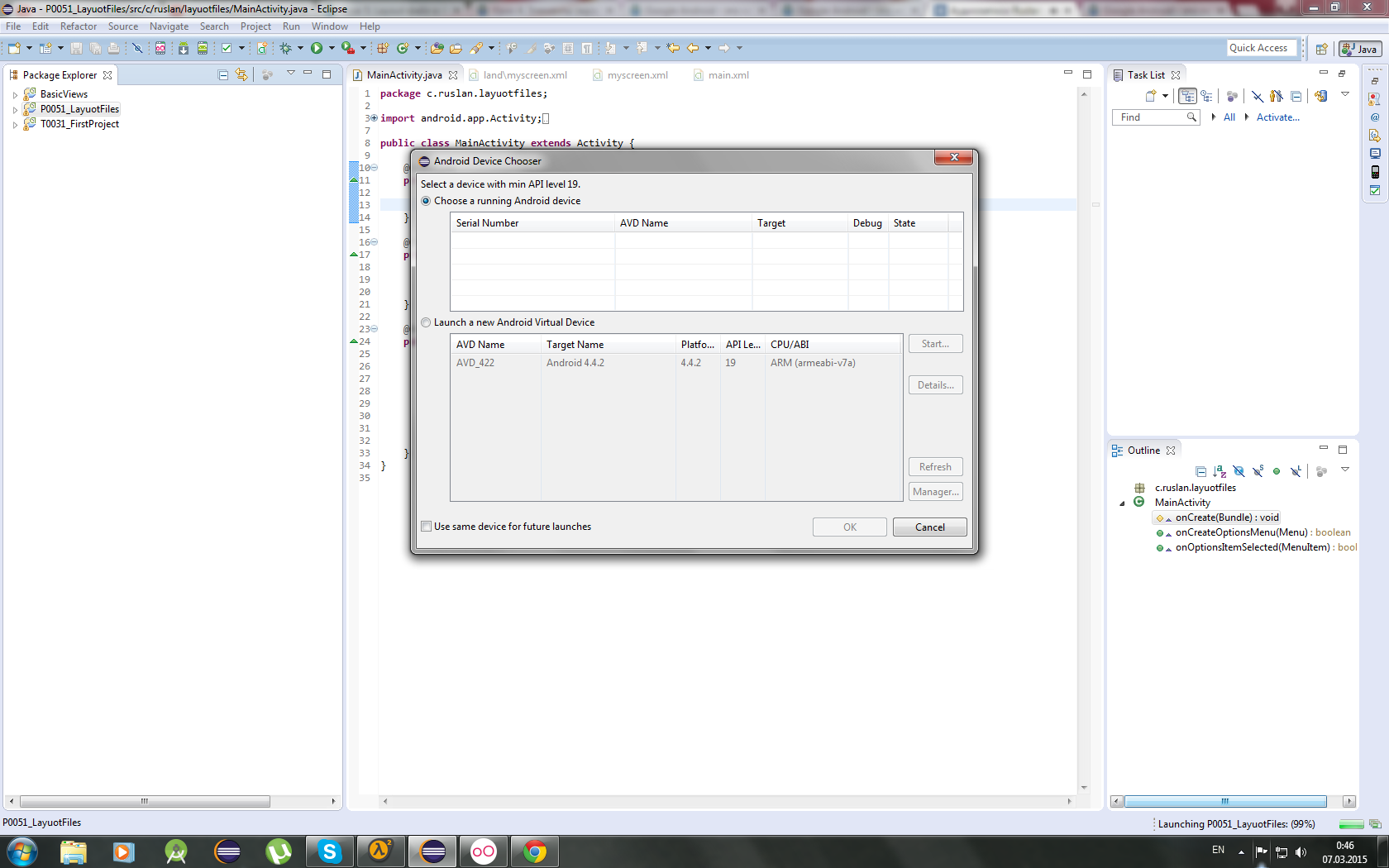Open the File menu
This screenshot has height=868, width=1389.
click(x=13, y=26)
